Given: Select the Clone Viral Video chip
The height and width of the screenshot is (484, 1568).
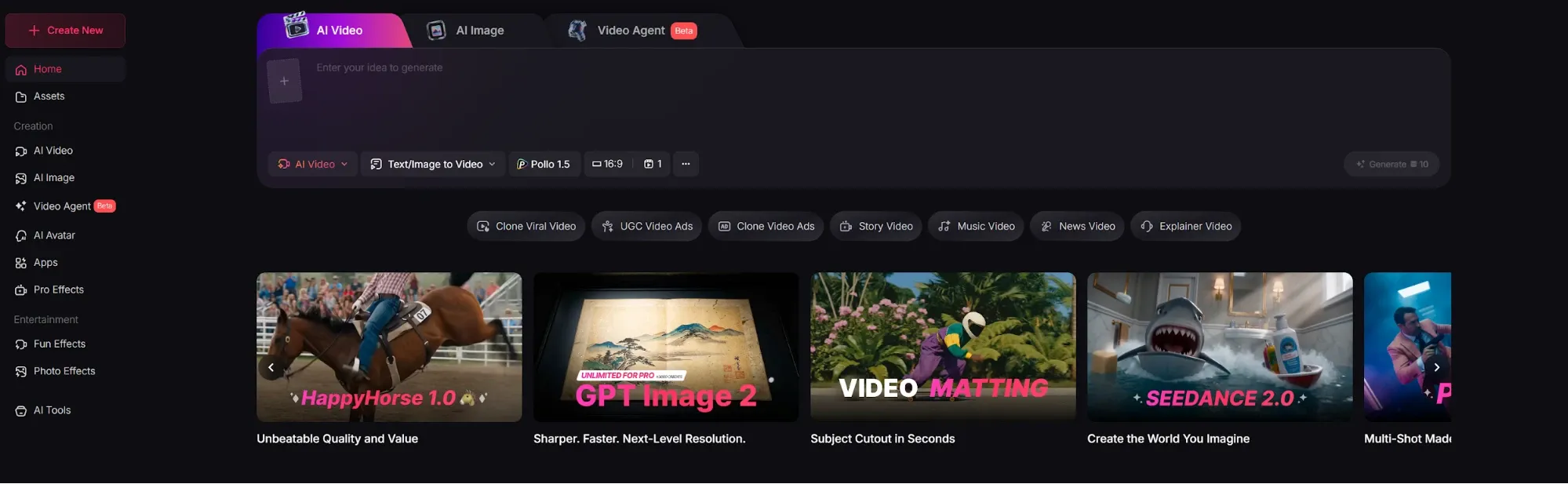Looking at the screenshot, I should (526, 226).
